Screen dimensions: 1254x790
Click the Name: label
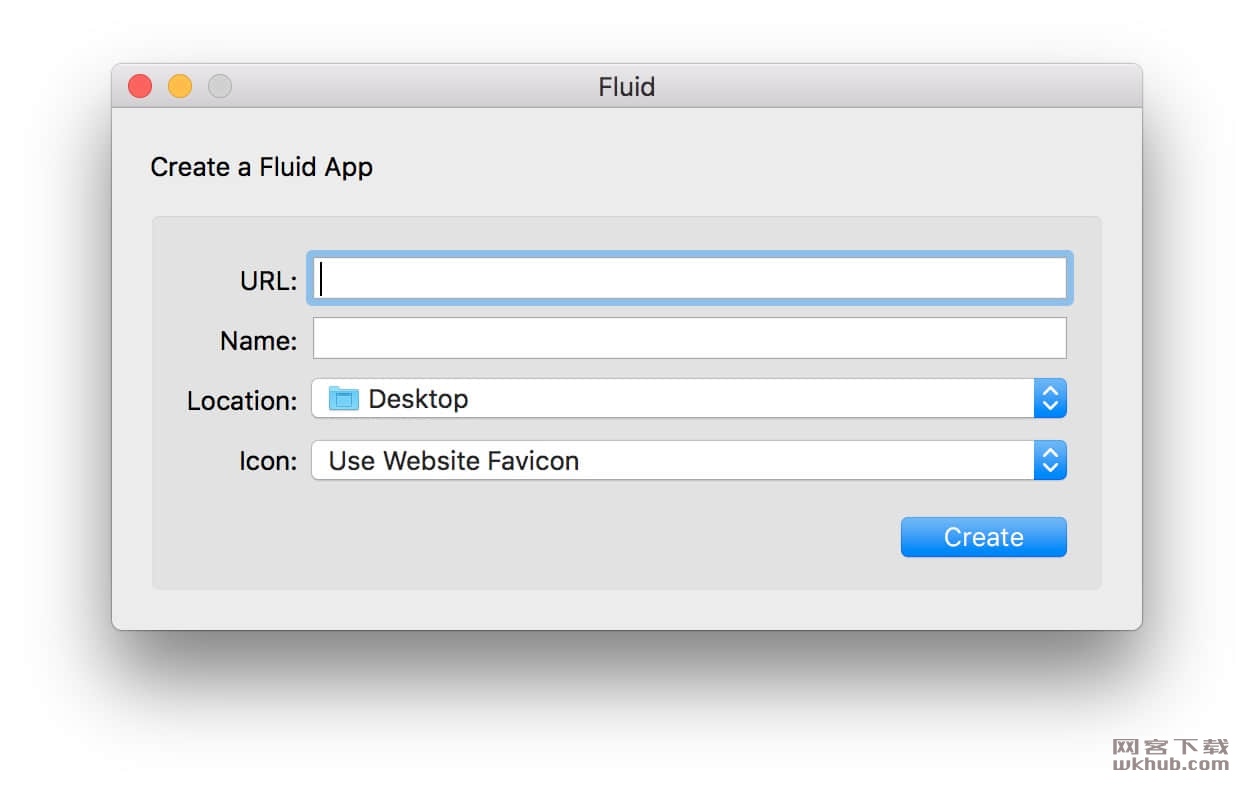258,341
